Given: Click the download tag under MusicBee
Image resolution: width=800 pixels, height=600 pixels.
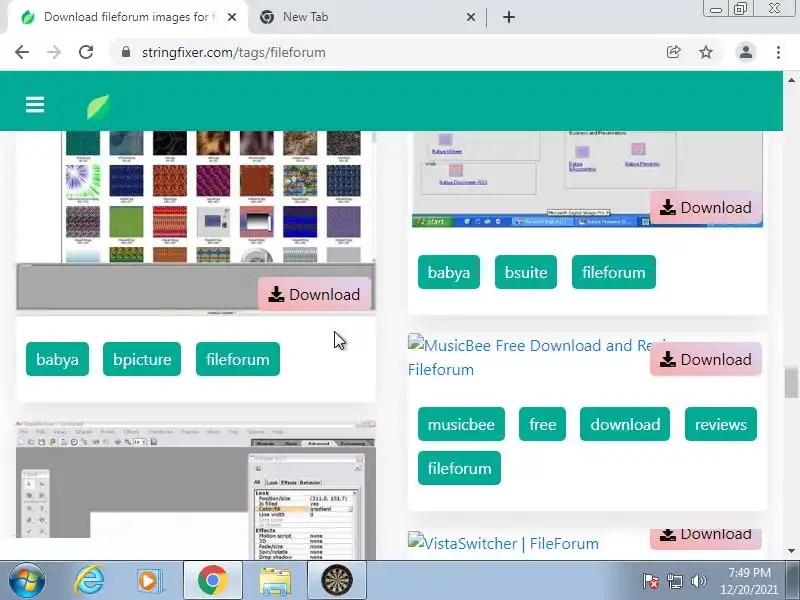Looking at the screenshot, I should coord(625,424).
